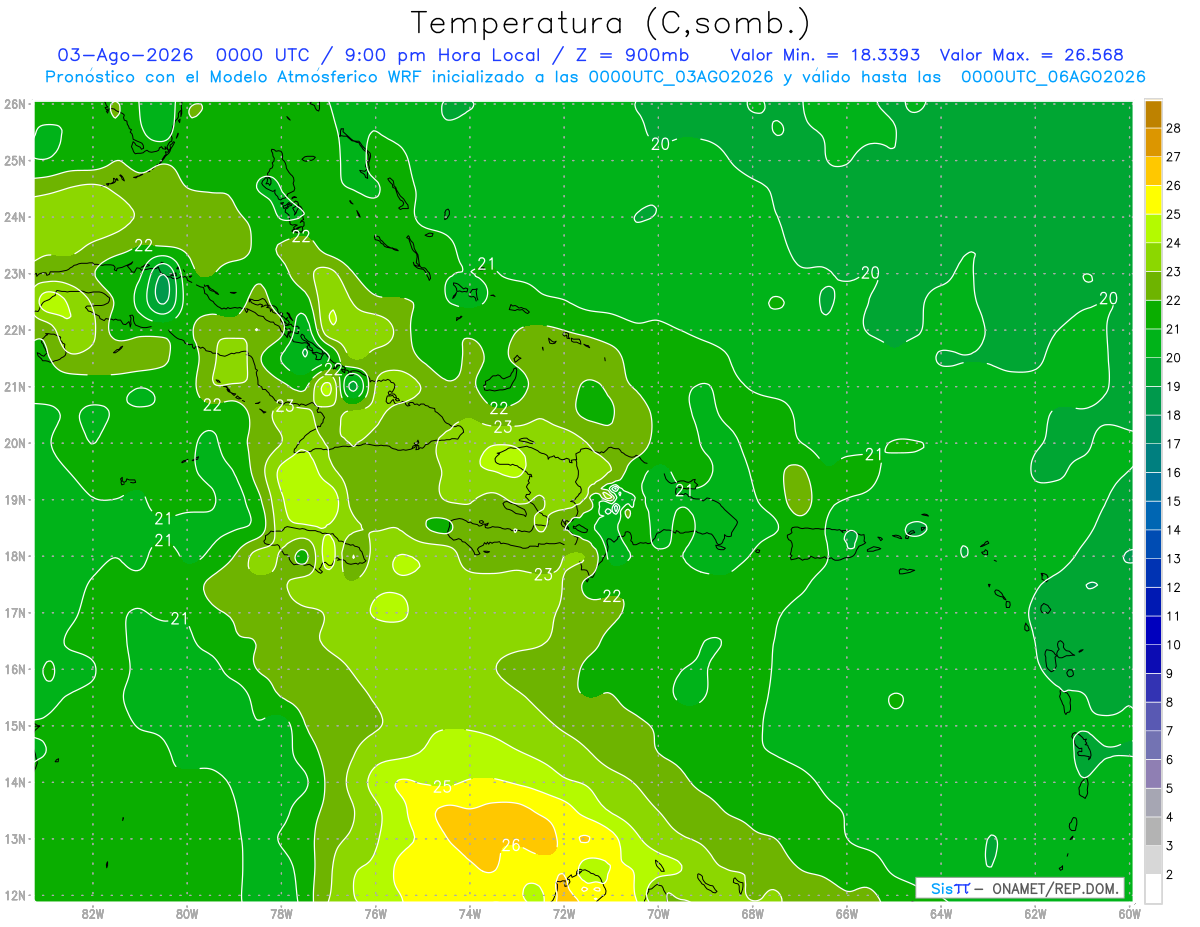Viewport: 1200px width, 927px height.
Task: Click the '72W' longitude axis label
Action: click(563, 913)
